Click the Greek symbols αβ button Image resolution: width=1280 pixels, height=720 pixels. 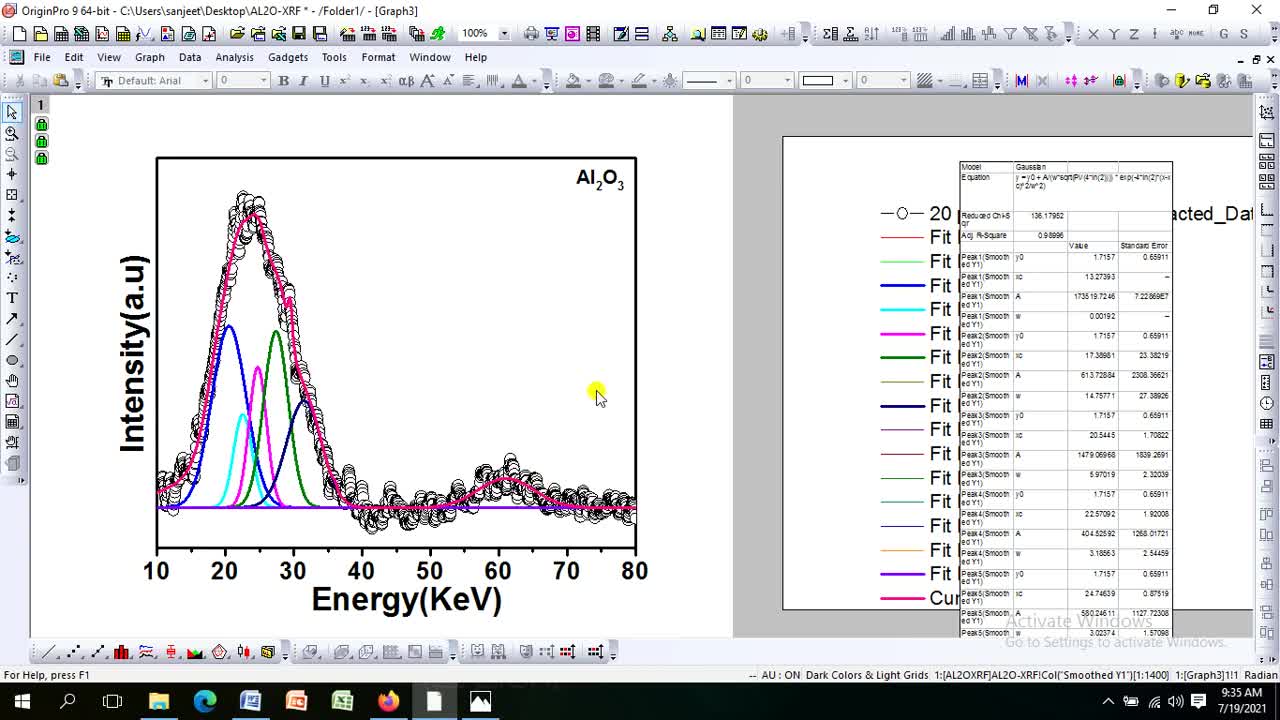click(406, 80)
